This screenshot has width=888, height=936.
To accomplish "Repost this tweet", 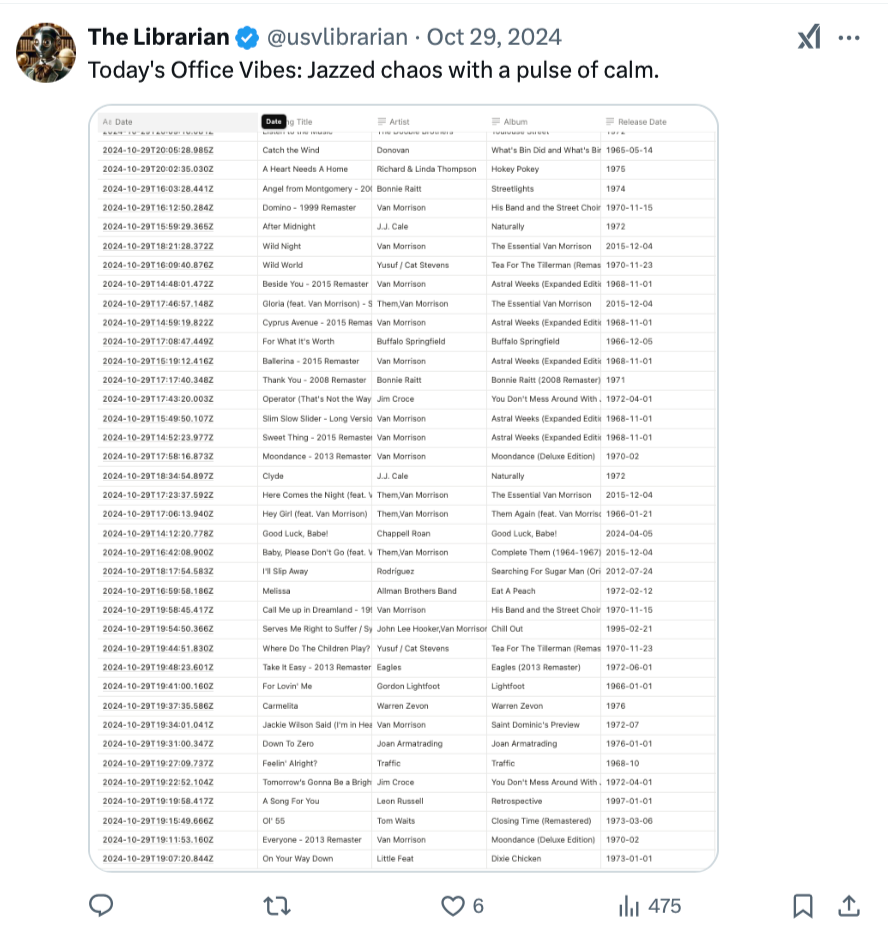I will tap(276, 906).
